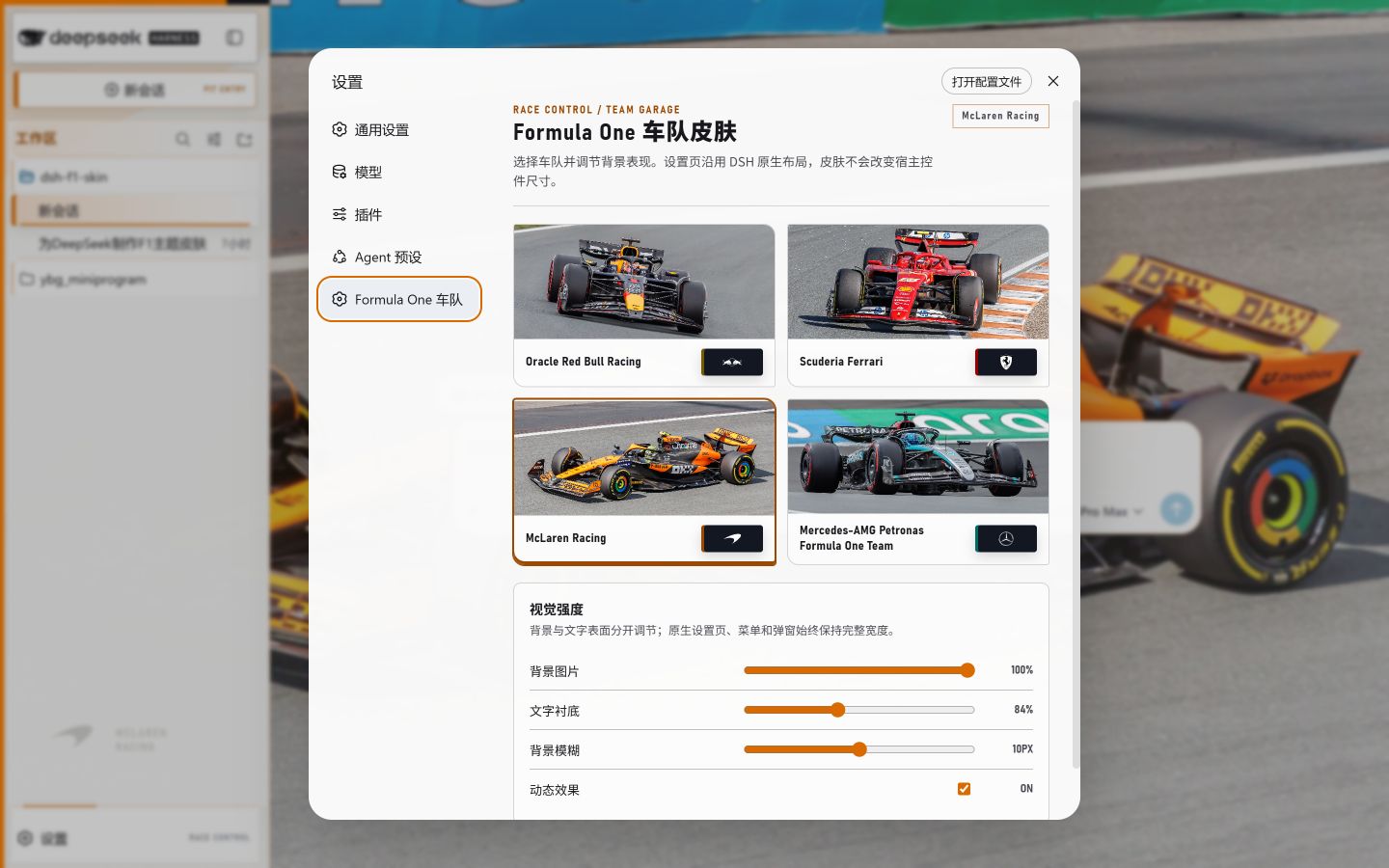Adjust the 背景图片 intensity slider
This screenshot has height=868, width=1389.
click(859, 670)
